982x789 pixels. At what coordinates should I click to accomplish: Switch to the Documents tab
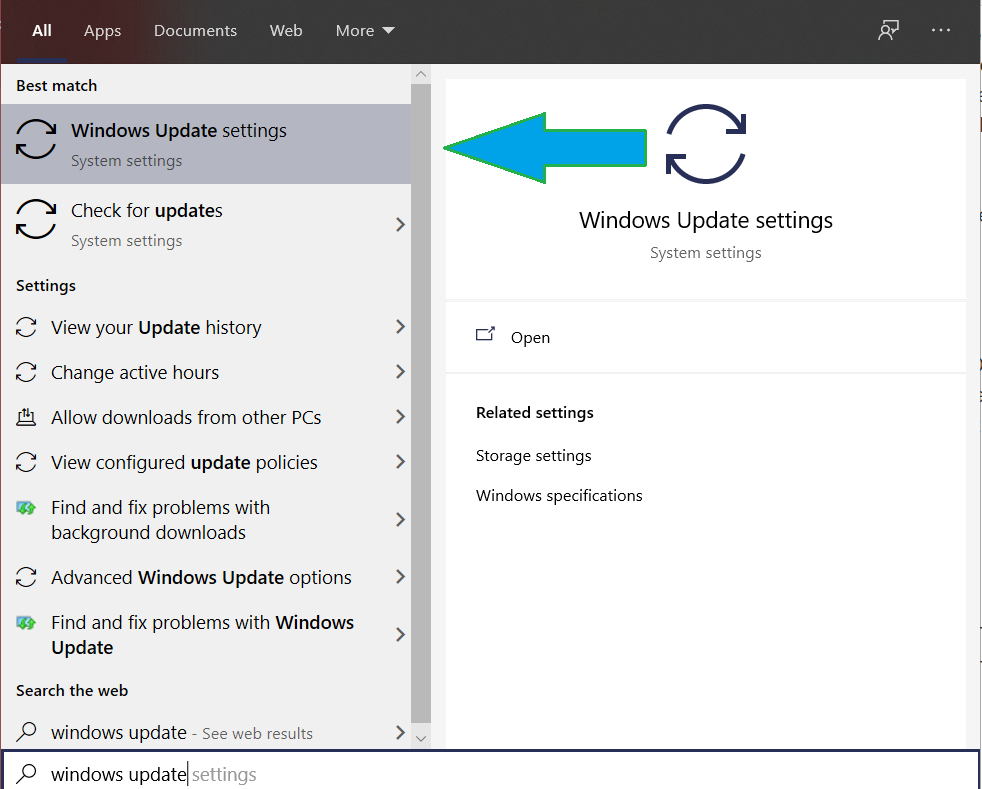(195, 31)
